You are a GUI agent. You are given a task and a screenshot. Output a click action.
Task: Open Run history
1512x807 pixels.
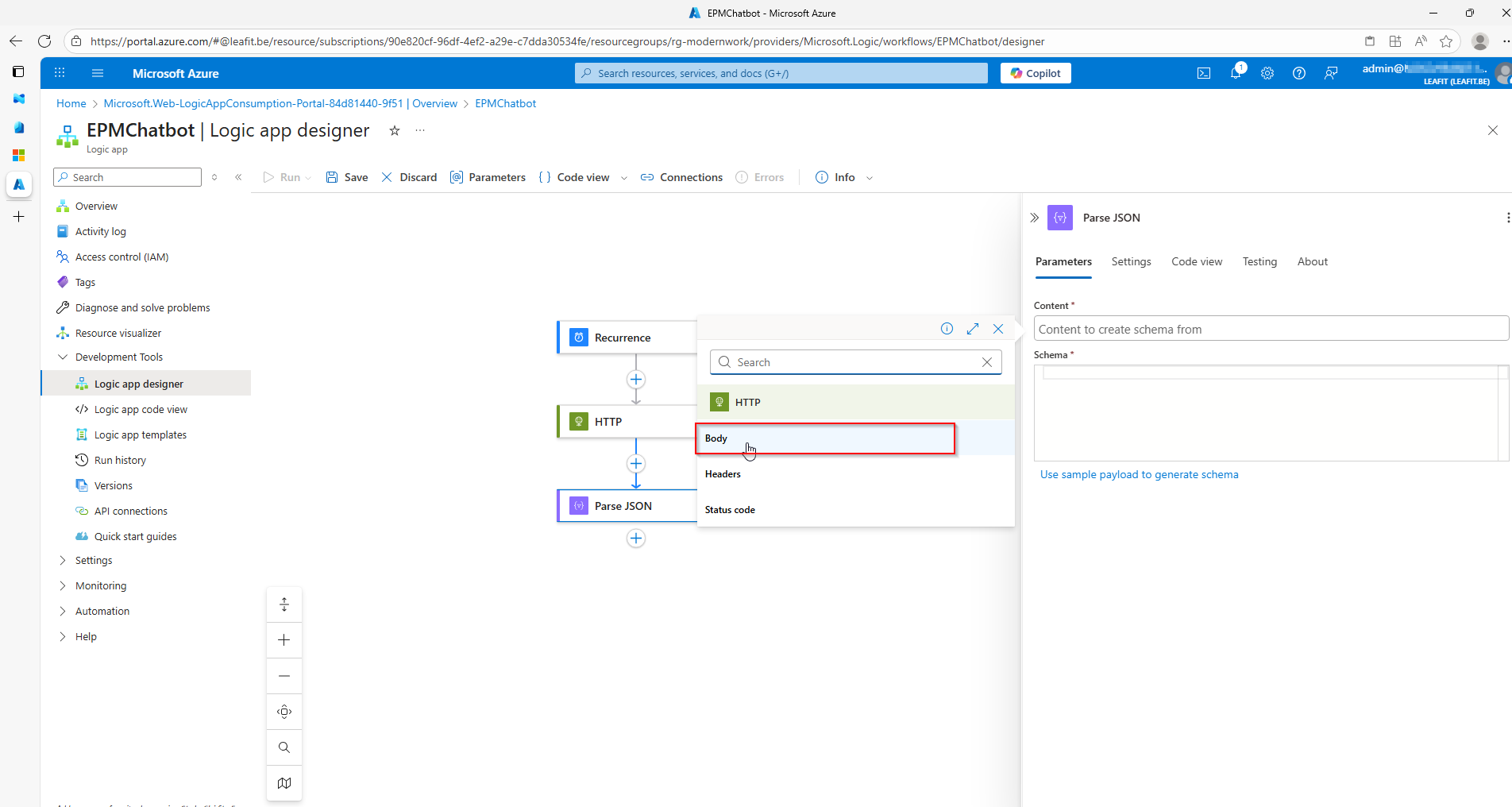point(120,460)
